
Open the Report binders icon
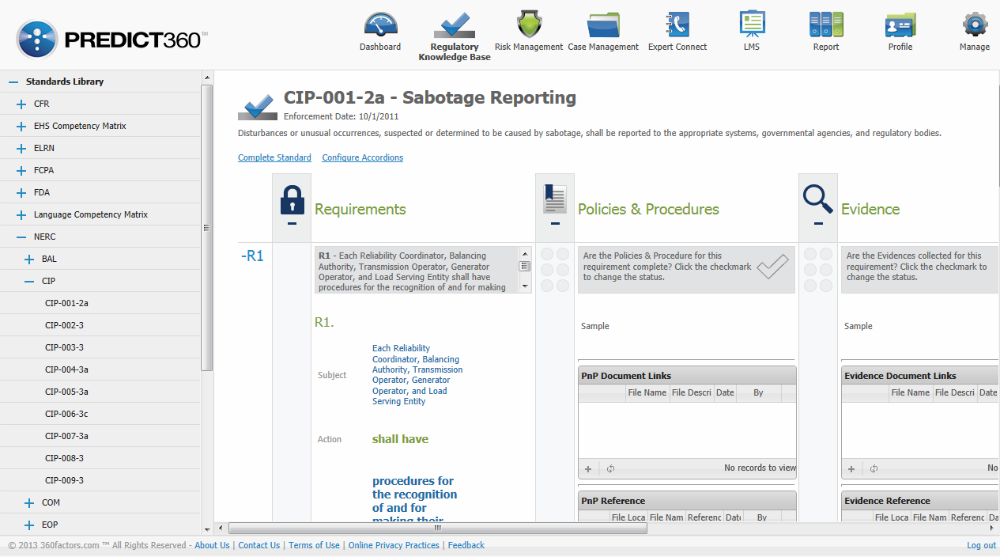click(x=826, y=25)
